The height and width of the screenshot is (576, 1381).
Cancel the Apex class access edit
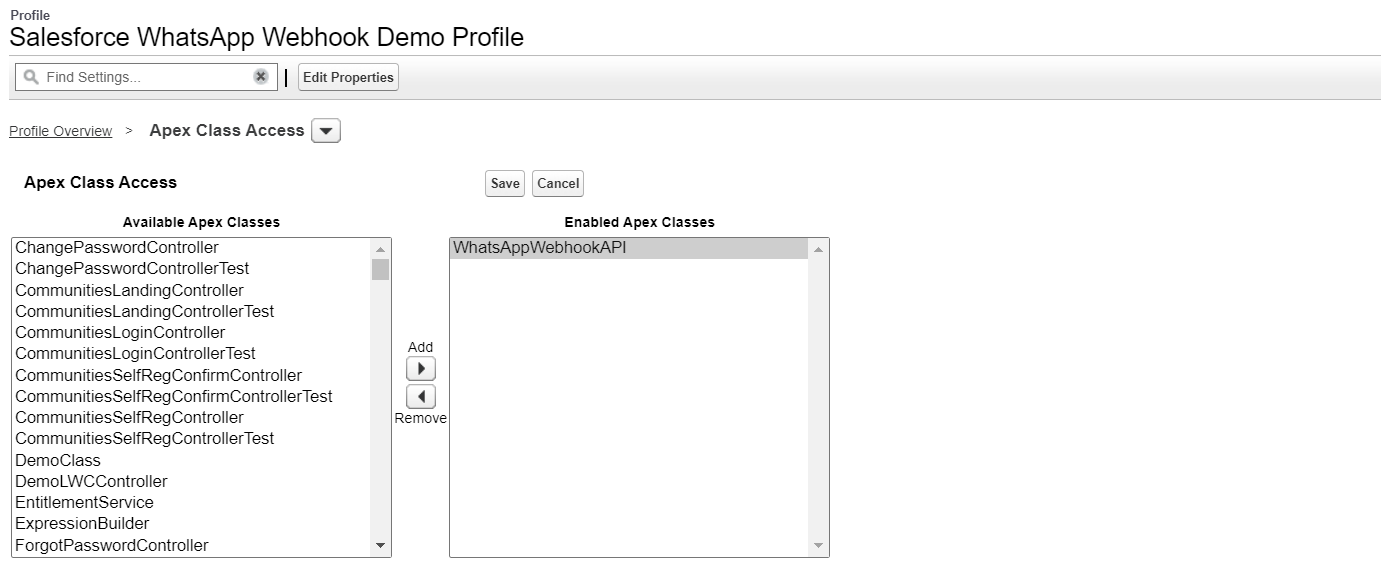558,183
